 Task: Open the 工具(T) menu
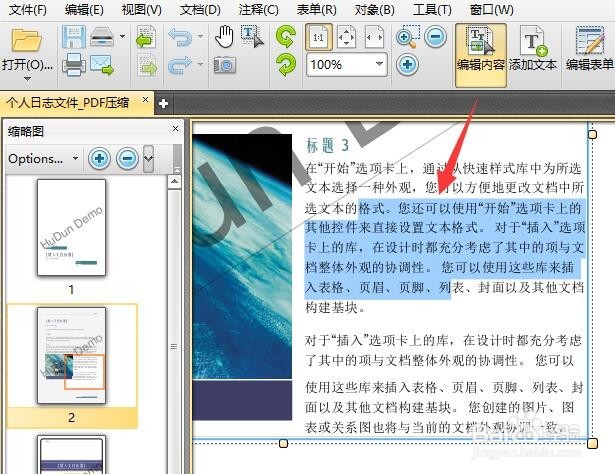(432, 9)
